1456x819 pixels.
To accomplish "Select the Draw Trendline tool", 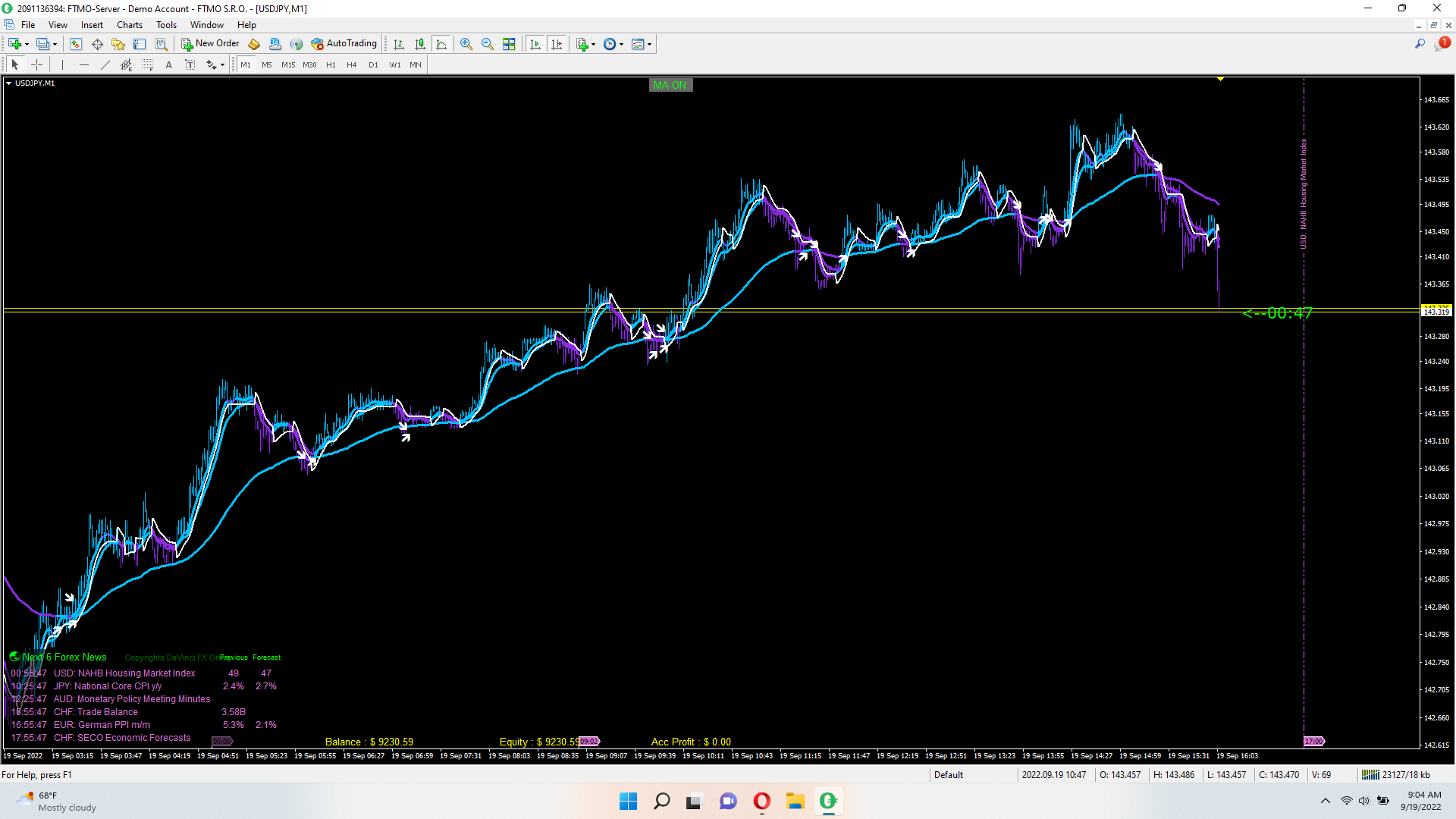I will (105, 65).
